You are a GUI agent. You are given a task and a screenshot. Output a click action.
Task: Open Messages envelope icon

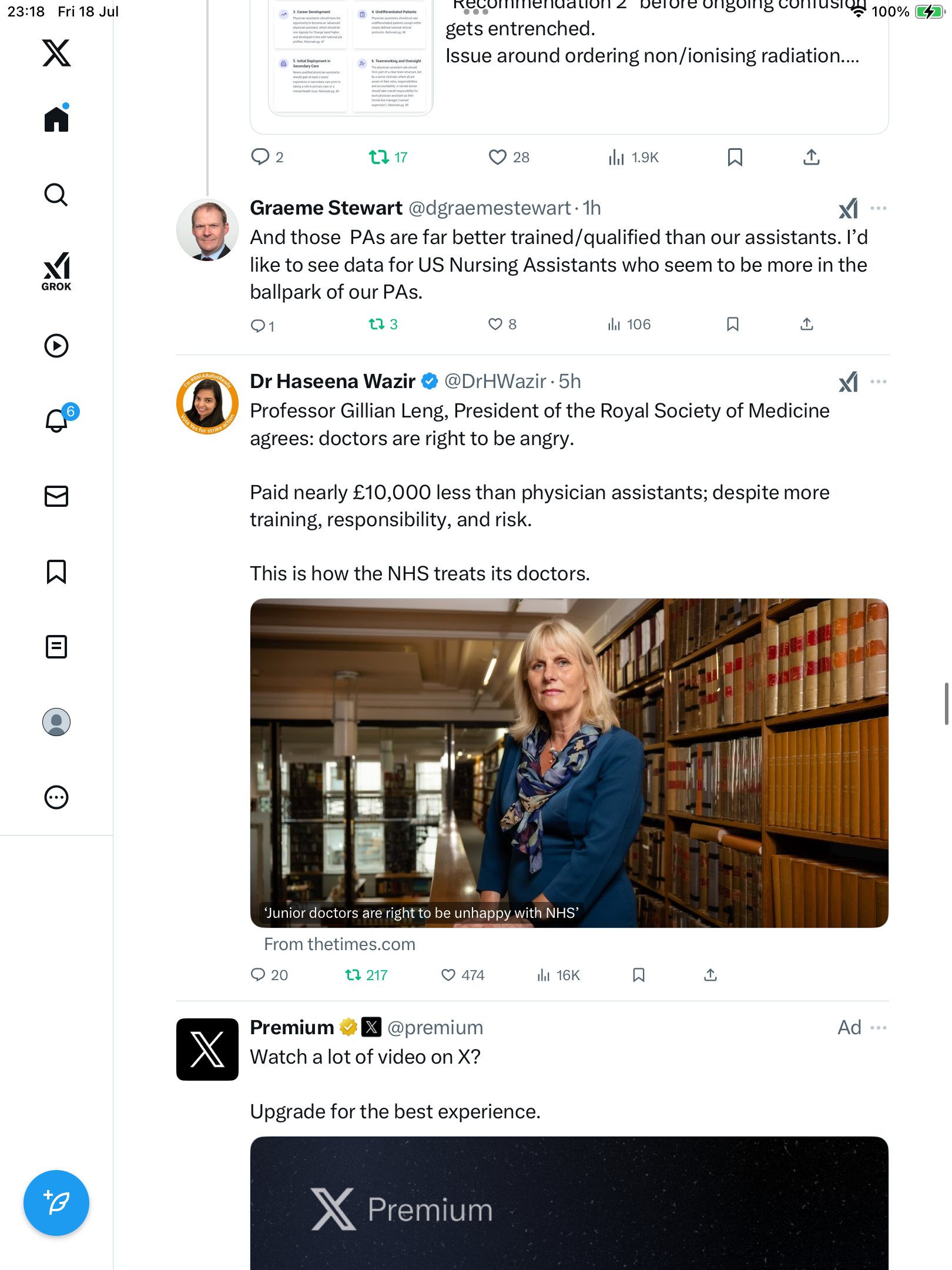[56, 496]
